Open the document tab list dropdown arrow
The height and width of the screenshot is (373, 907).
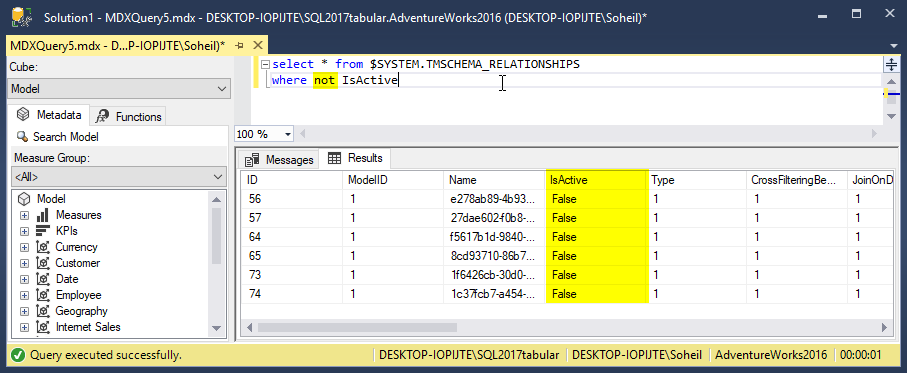click(x=894, y=46)
